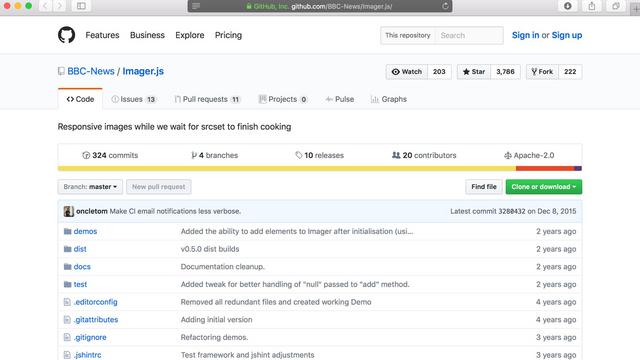The image size is (640, 360).
Task: Open the .jshintrc file
Action: point(88,355)
